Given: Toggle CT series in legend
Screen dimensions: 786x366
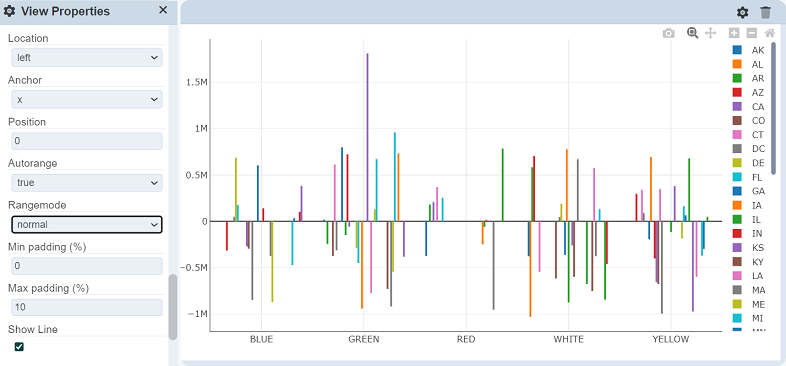Looking at the screenshot, I should click(748, 134).
